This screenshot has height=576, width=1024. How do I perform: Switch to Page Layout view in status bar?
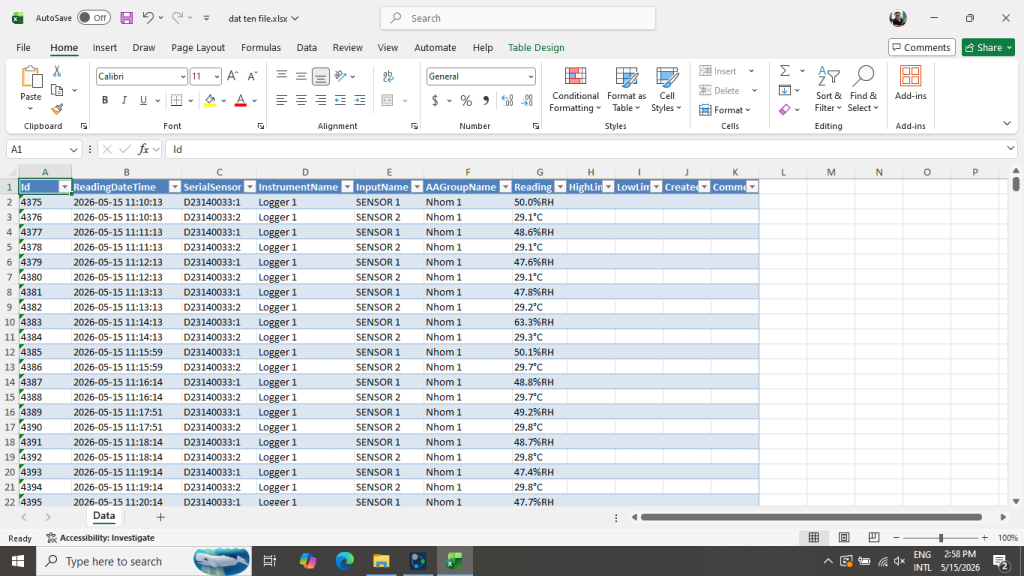844,537
